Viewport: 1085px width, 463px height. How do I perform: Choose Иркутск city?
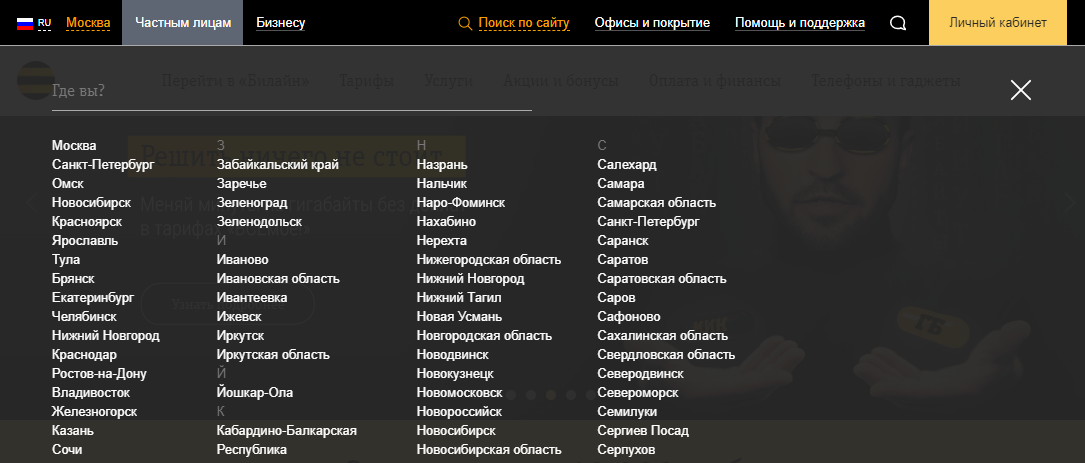[x=240, y=336]
